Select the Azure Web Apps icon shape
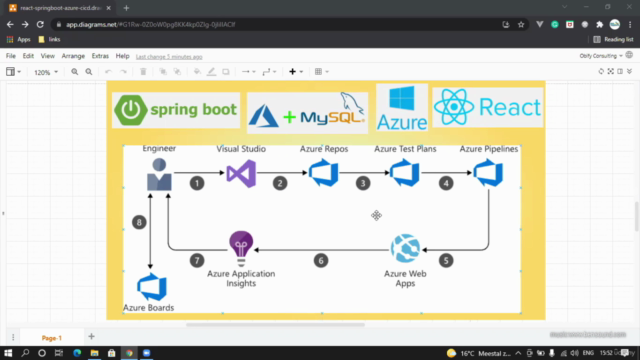Viewport: 640px width, 360px height. click(x=405, y=248)
